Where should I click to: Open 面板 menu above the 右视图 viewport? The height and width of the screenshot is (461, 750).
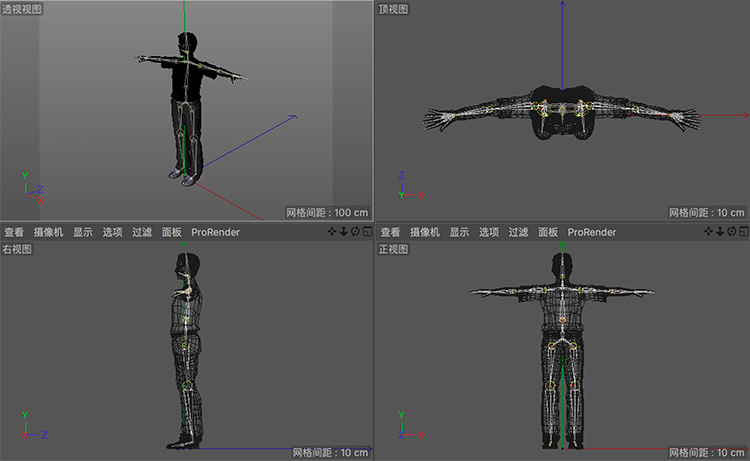click(172, 232)
